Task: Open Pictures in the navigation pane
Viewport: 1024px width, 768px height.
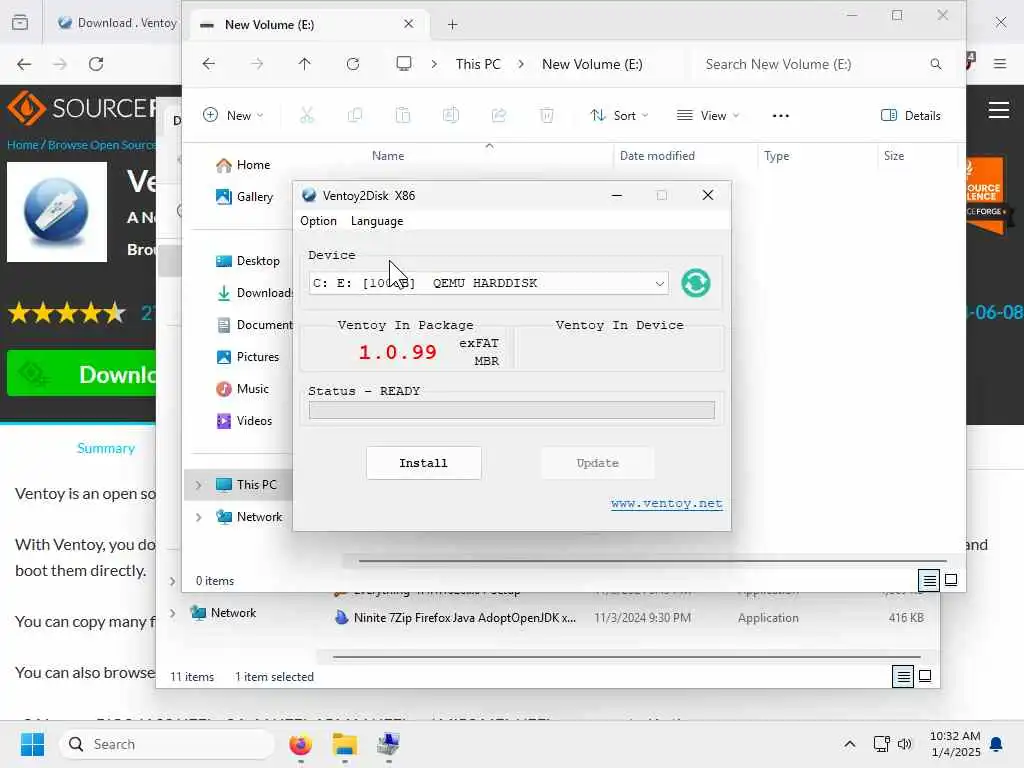Action: pyautogui.click(x=247, y=357)
